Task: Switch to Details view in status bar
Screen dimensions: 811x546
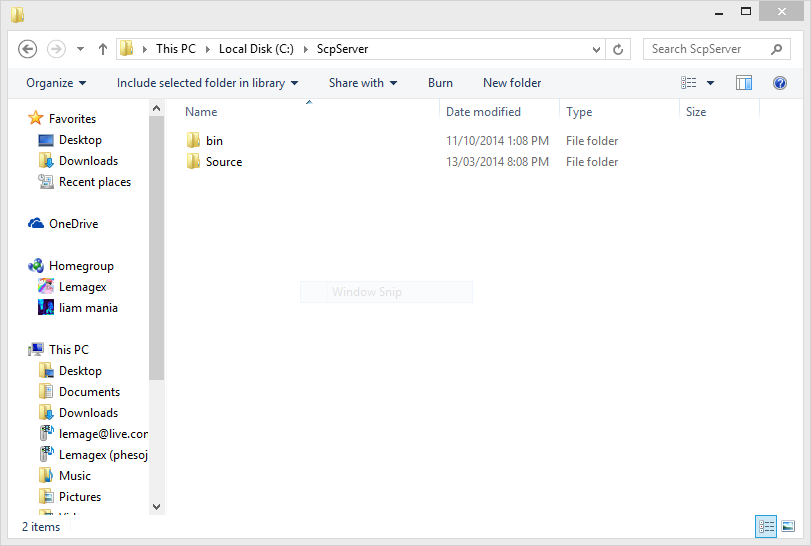Action: pos(766,527)
